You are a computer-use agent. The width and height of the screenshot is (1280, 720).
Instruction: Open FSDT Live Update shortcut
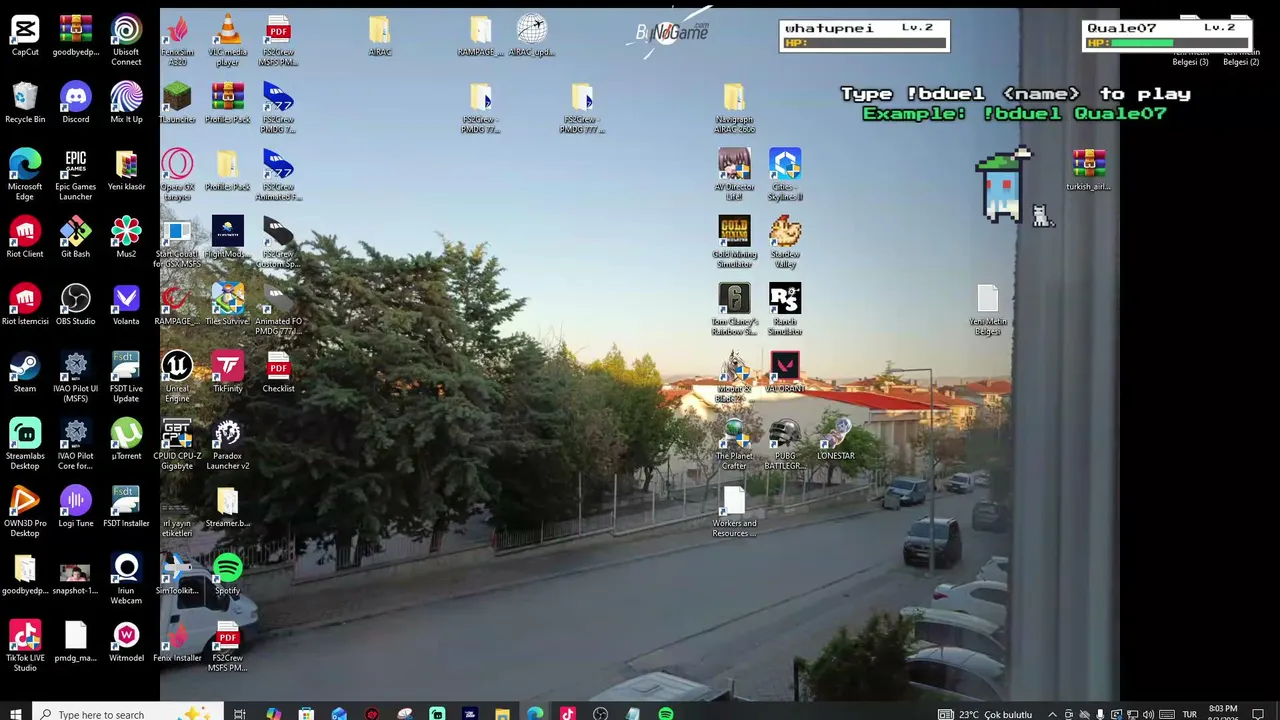pos(126,377)
